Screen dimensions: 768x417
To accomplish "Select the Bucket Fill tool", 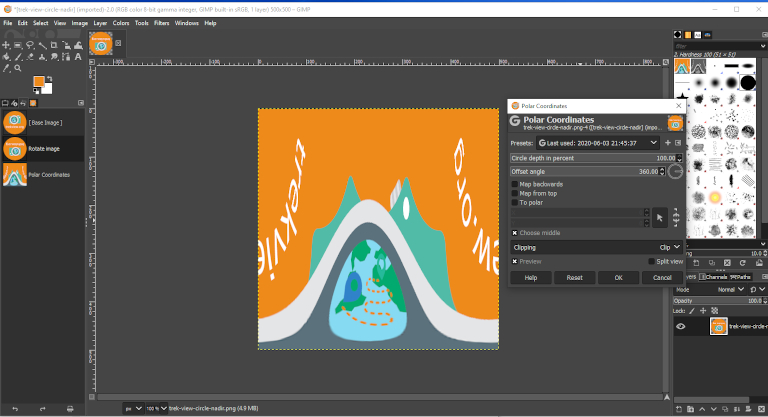I will coord(6,57).
